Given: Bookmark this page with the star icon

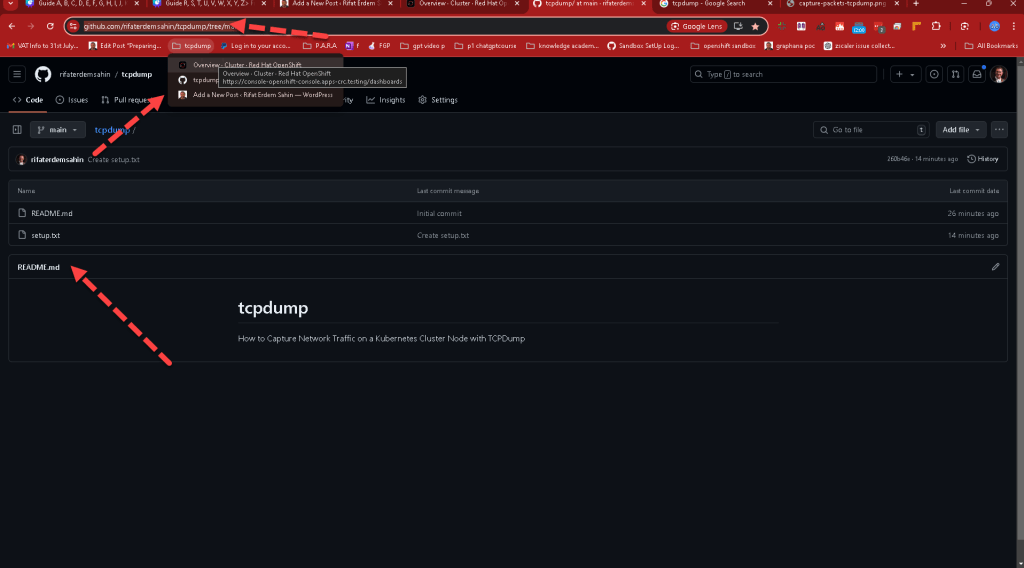Looking at the screenshot, I should [x=755, y=26].
